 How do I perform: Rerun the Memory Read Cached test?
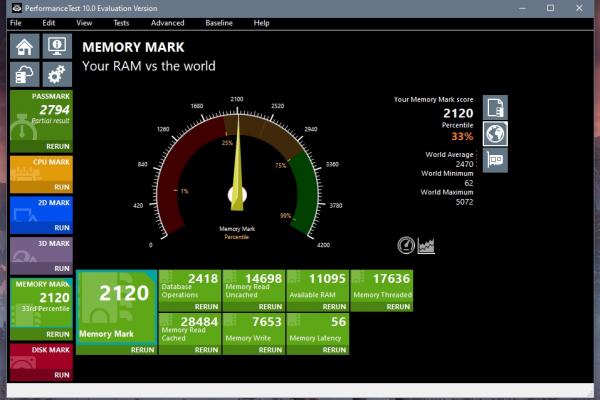206,350
